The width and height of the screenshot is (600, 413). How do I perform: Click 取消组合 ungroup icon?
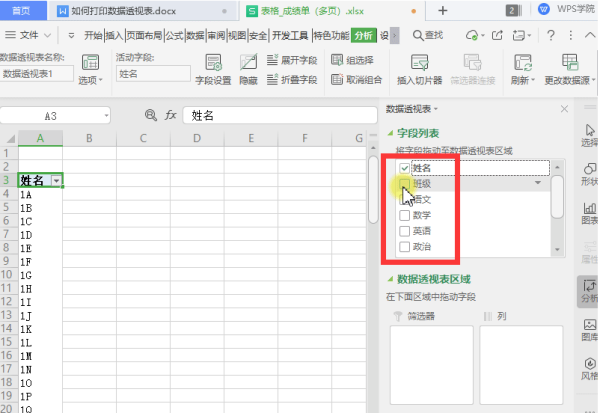point(337,79)
